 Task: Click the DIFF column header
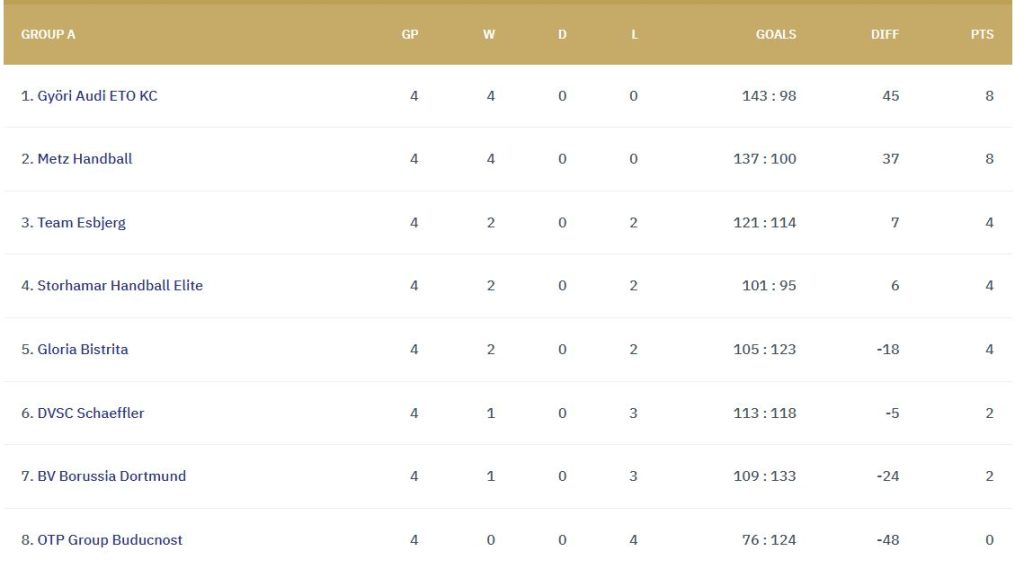[x=884, y=34]
